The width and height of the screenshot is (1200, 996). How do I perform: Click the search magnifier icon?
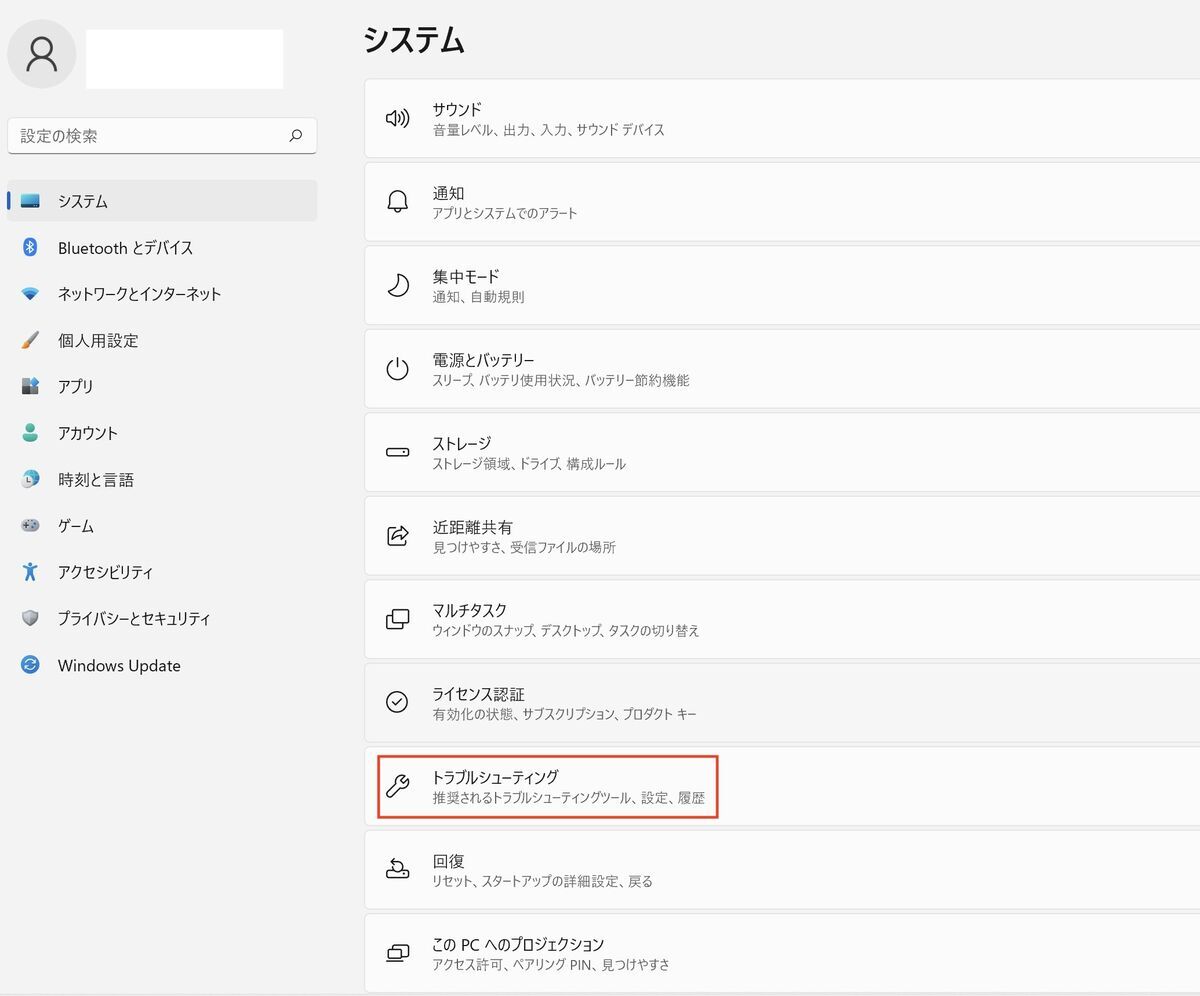point(295,136)
